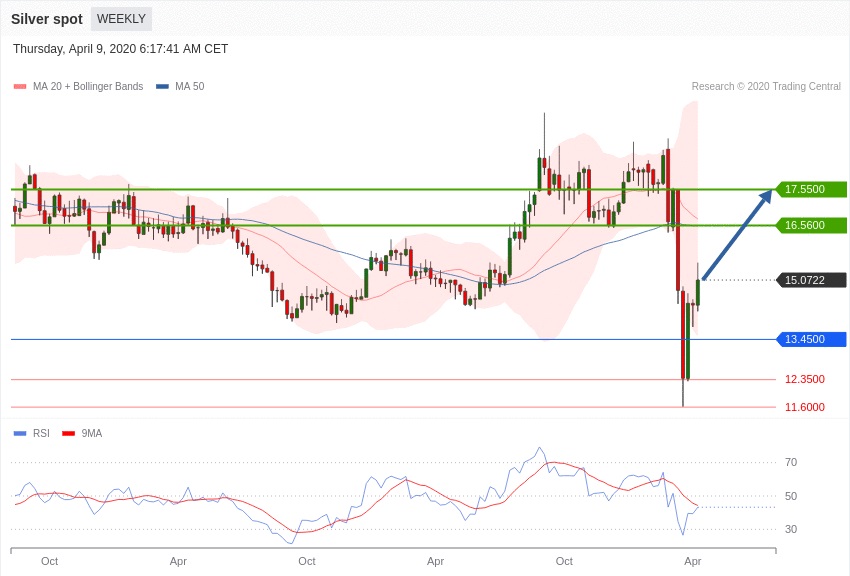Click the RSI legend label

click(41, 433)
